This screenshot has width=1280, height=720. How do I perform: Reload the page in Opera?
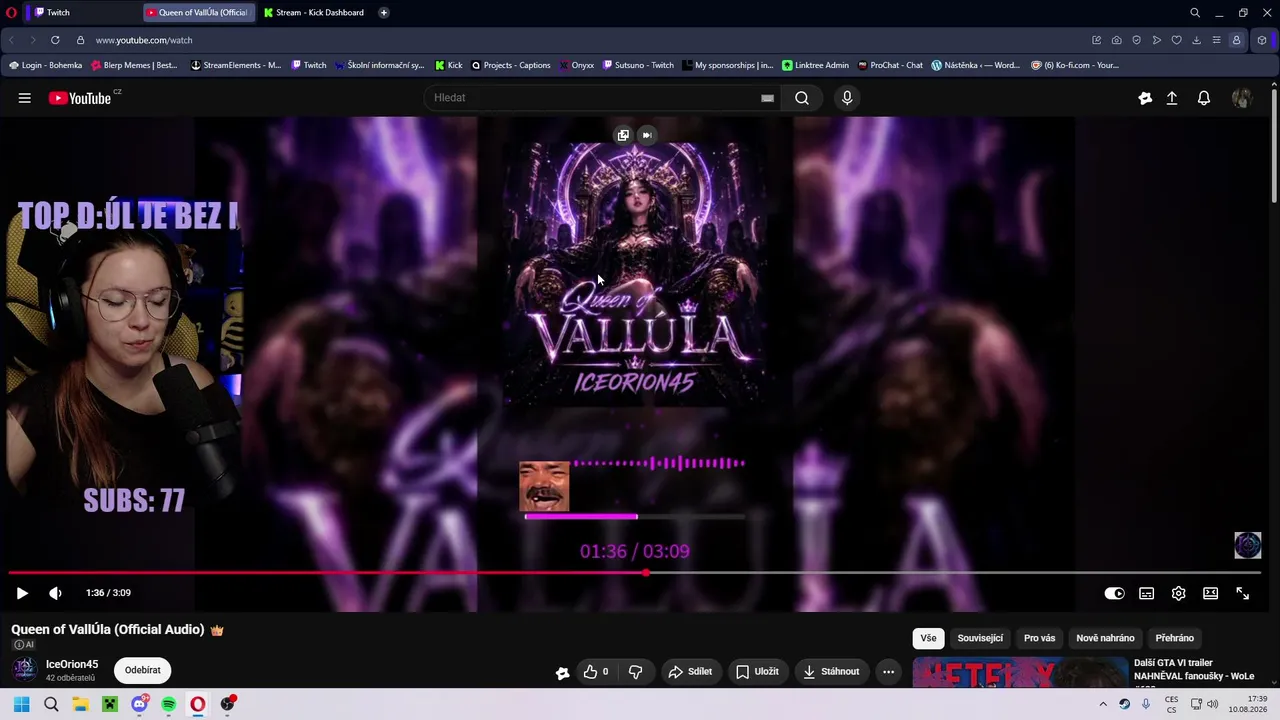pos(55,40)
